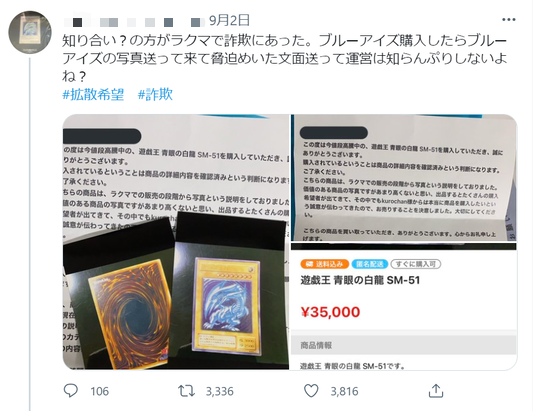Like the tweet with heart icon
The height and width of the screenshot is (411, 550).
click(x=311, y=391)
